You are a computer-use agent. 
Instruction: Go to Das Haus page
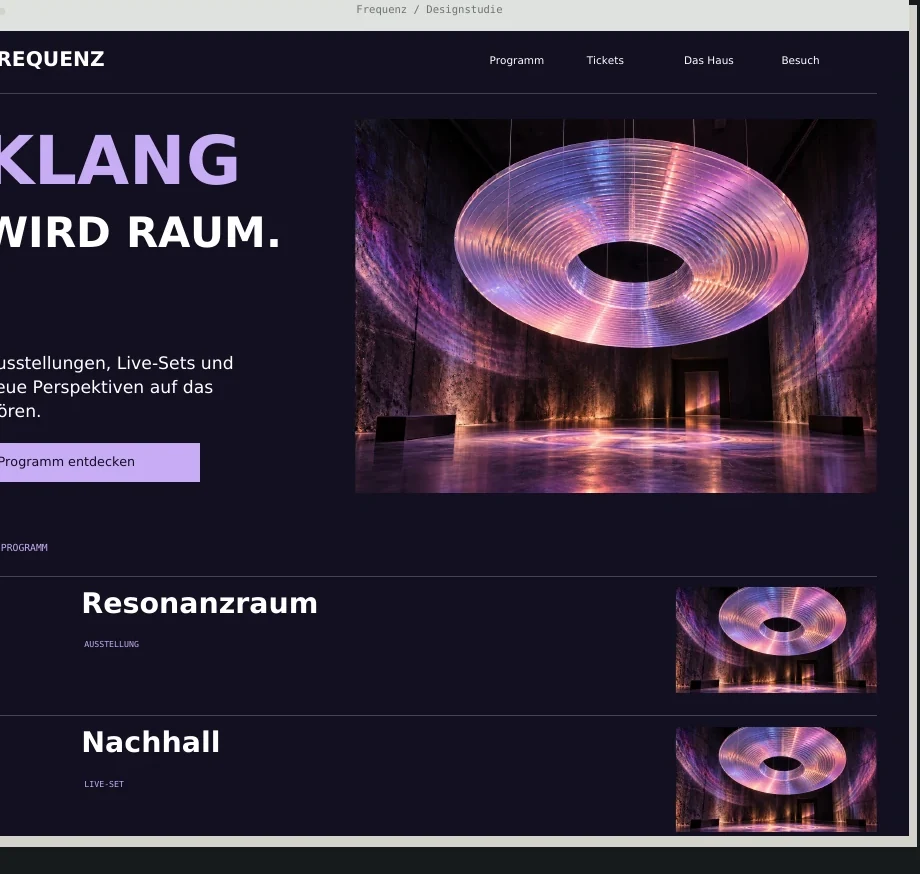(x=708, y=60)
